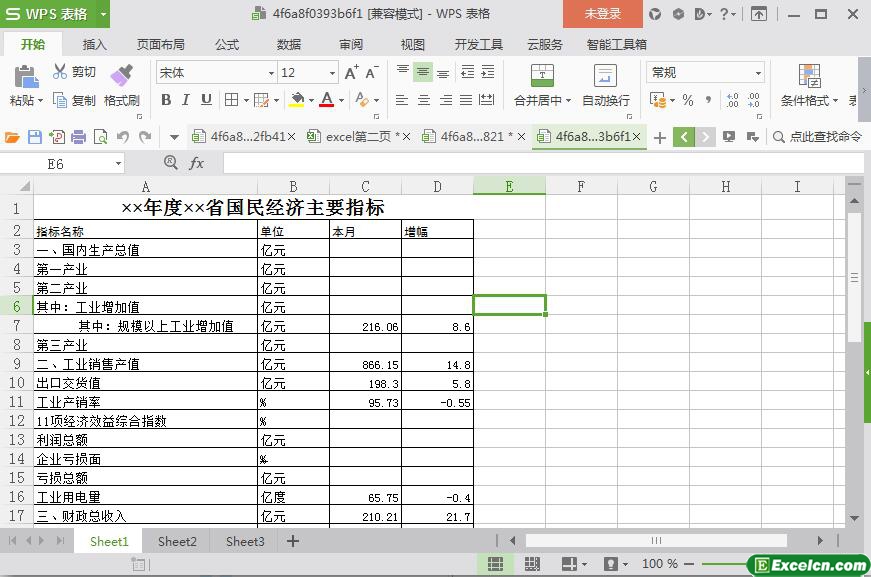Click the 未登录 login button

tap(603, 14)
